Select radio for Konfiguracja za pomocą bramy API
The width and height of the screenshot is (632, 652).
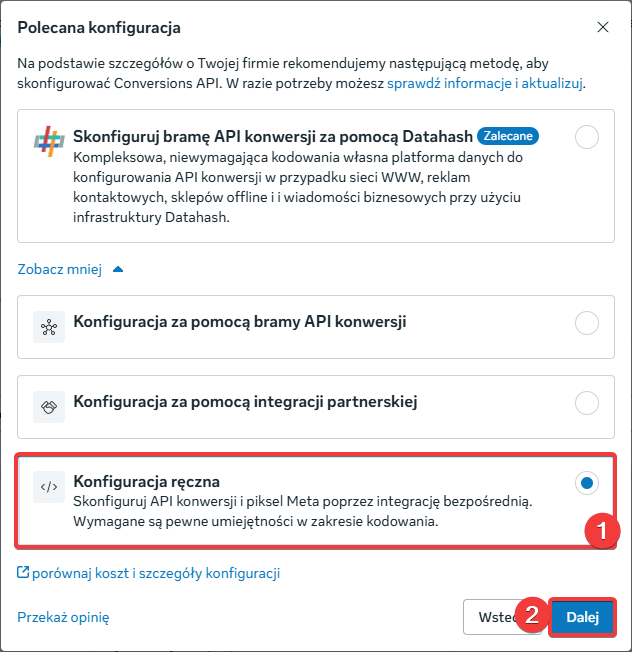pos(587,322)
